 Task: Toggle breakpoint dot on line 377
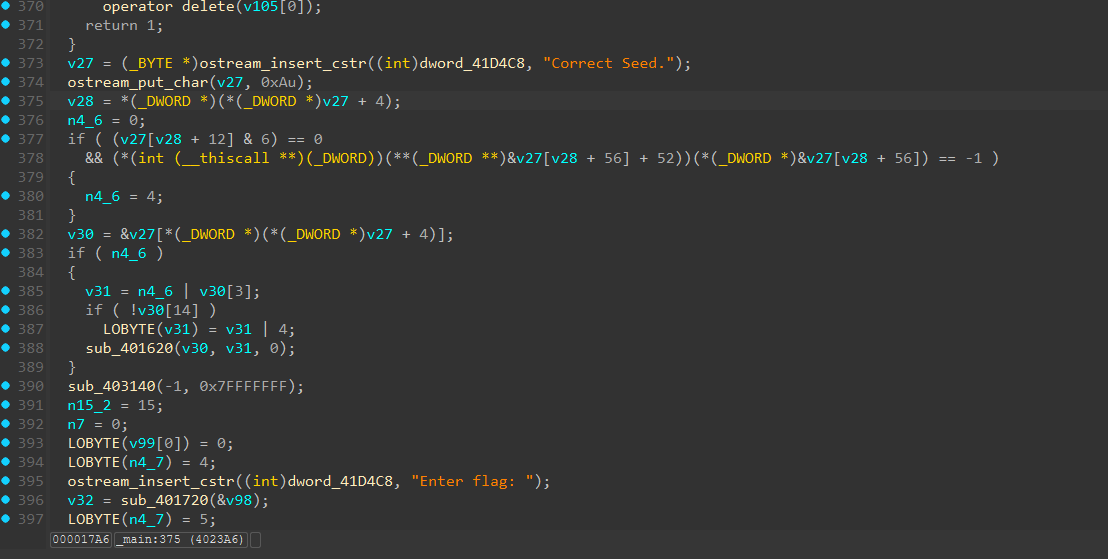6,139
